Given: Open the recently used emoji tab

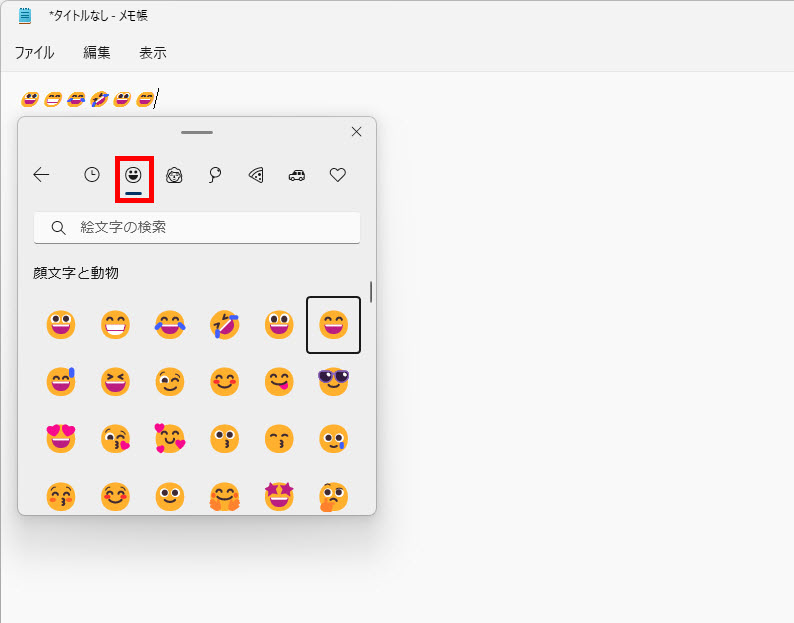Looking at the screenshot, I should pyautogui.click(x=92, y=175).
